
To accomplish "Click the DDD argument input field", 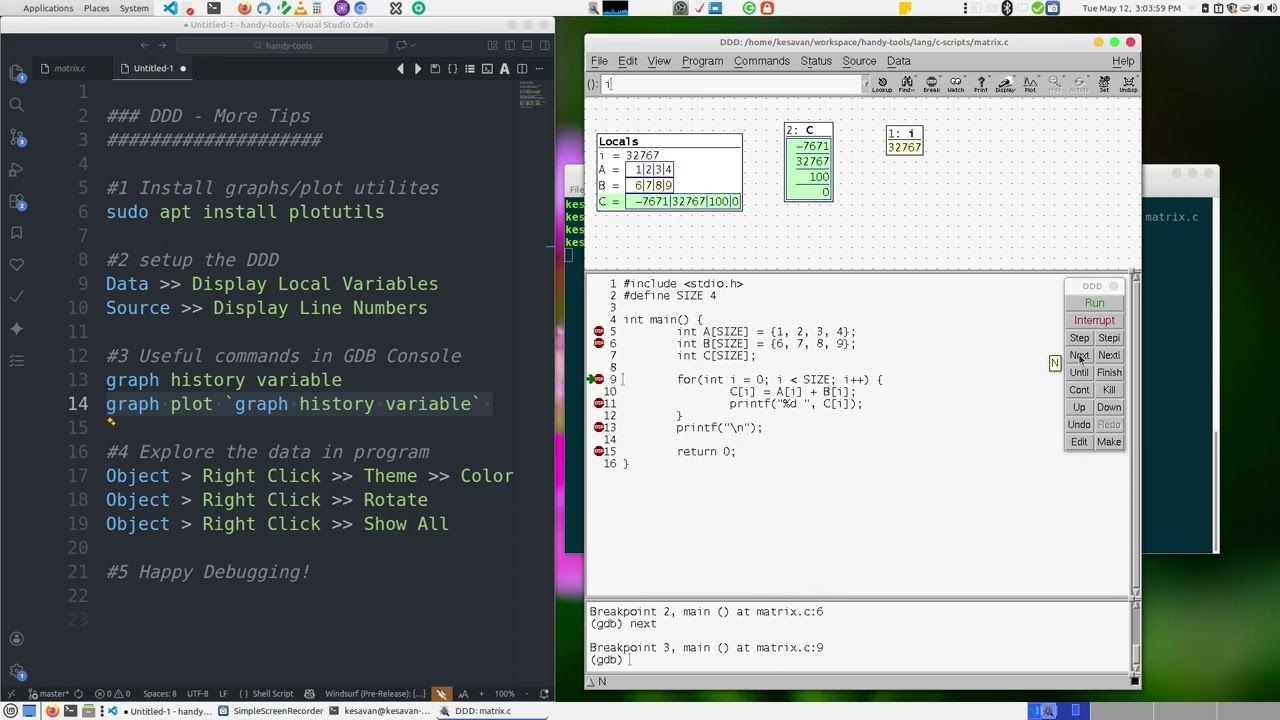I will [730, 85].
